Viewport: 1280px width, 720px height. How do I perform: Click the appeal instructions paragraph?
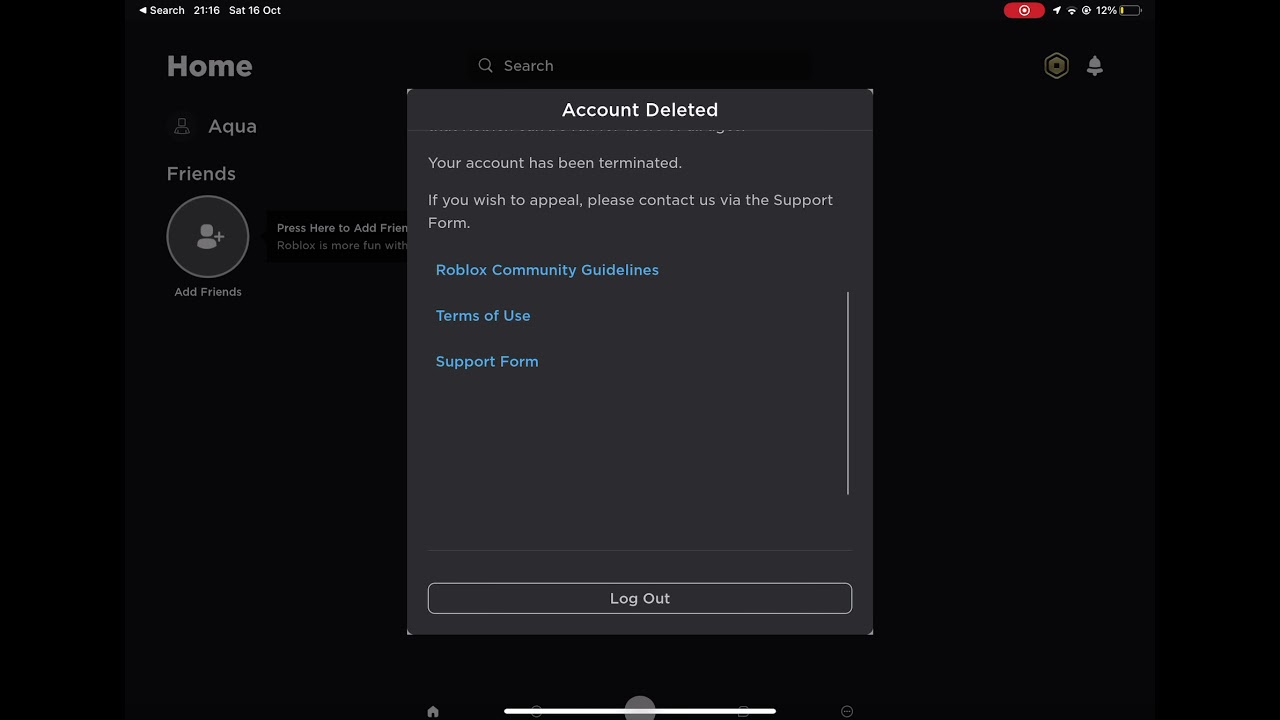pyautogui.click(x=630, y=211)
